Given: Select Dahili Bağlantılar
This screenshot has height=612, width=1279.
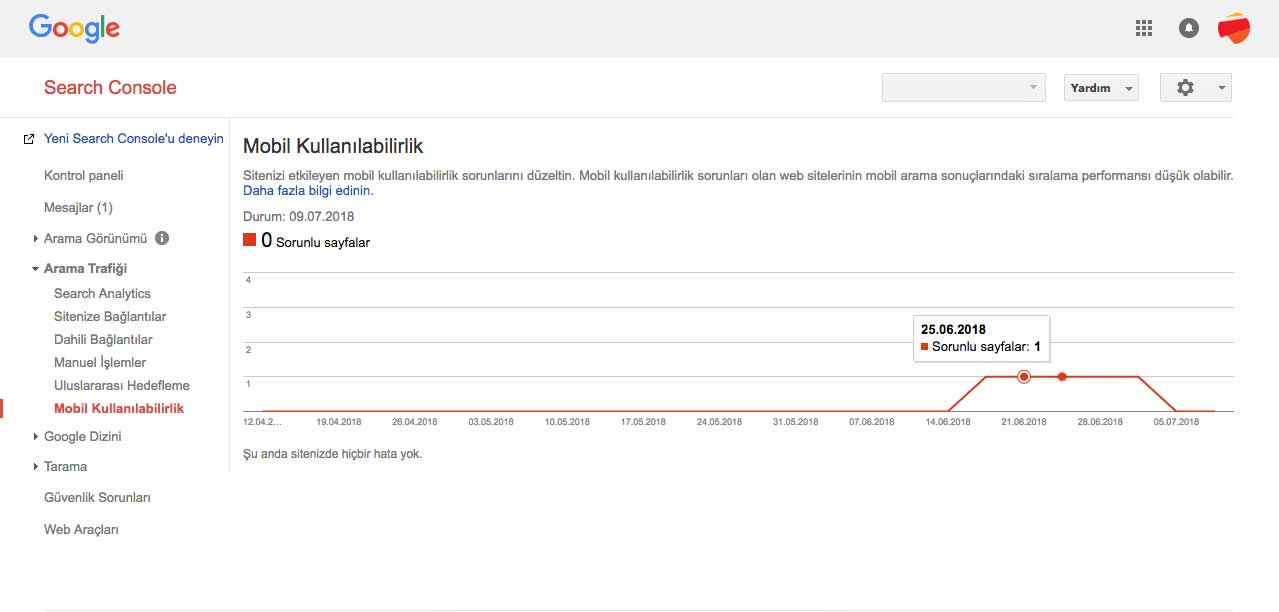Looking at the screenshot, I should 103,339.
